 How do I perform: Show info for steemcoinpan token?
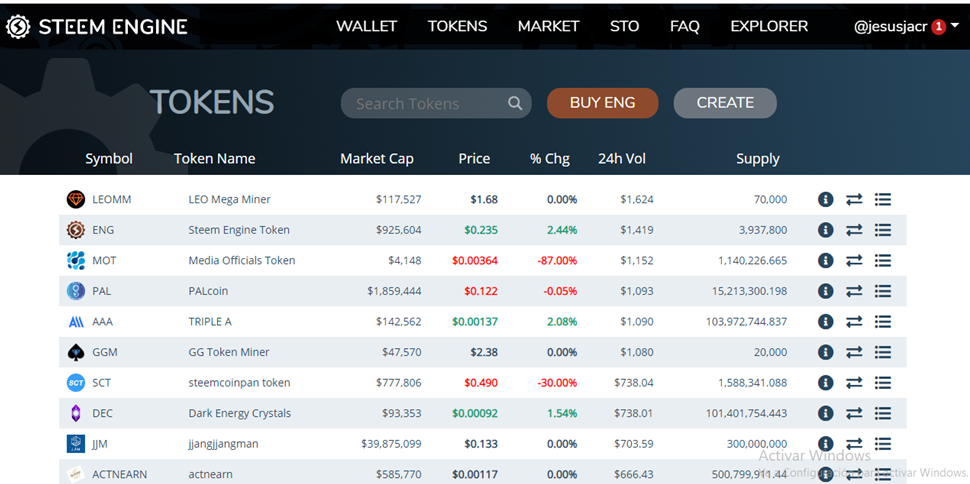(825, 382)
